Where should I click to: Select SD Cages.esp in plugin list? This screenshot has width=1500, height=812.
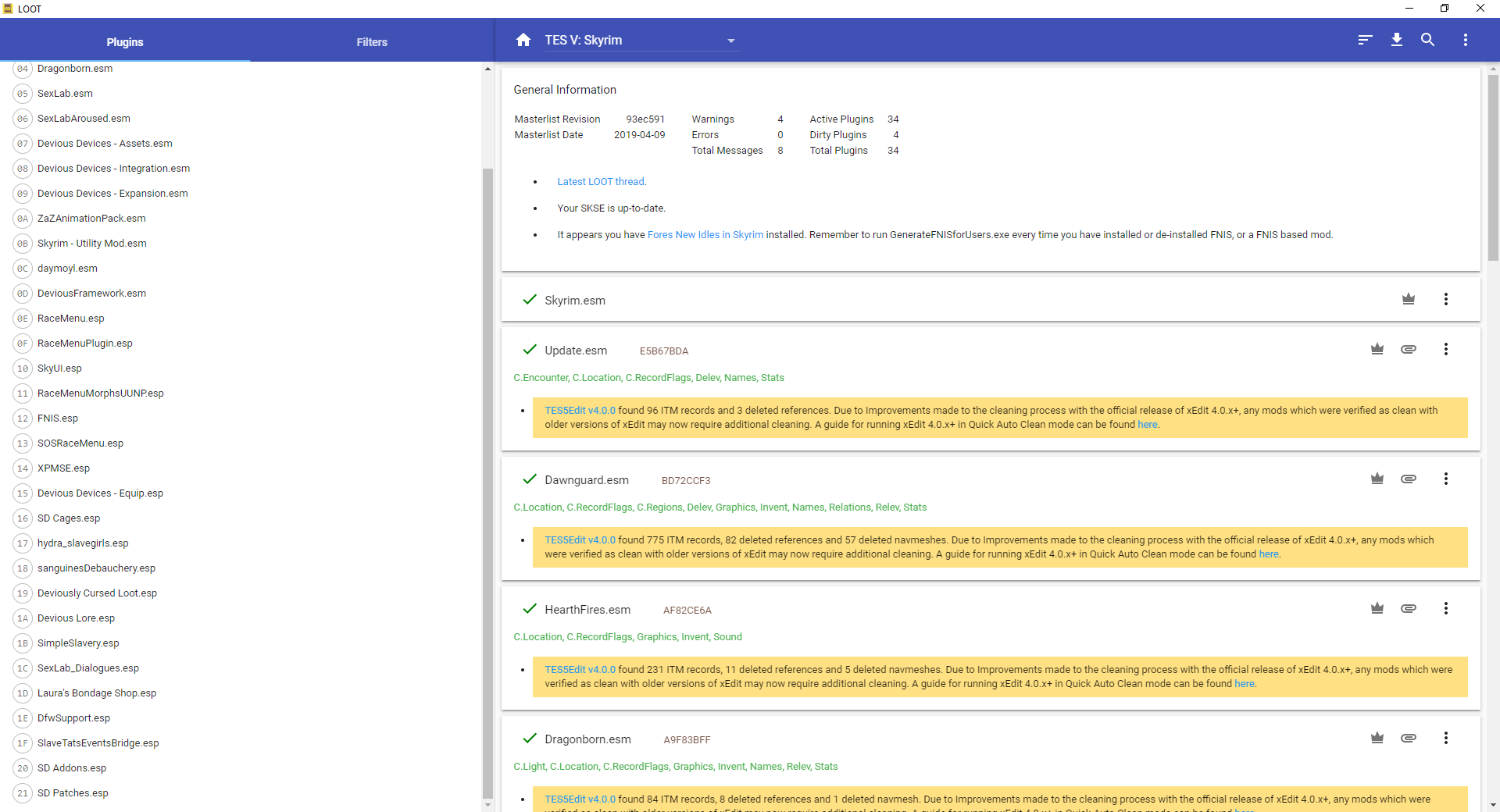tap(69, 518)
